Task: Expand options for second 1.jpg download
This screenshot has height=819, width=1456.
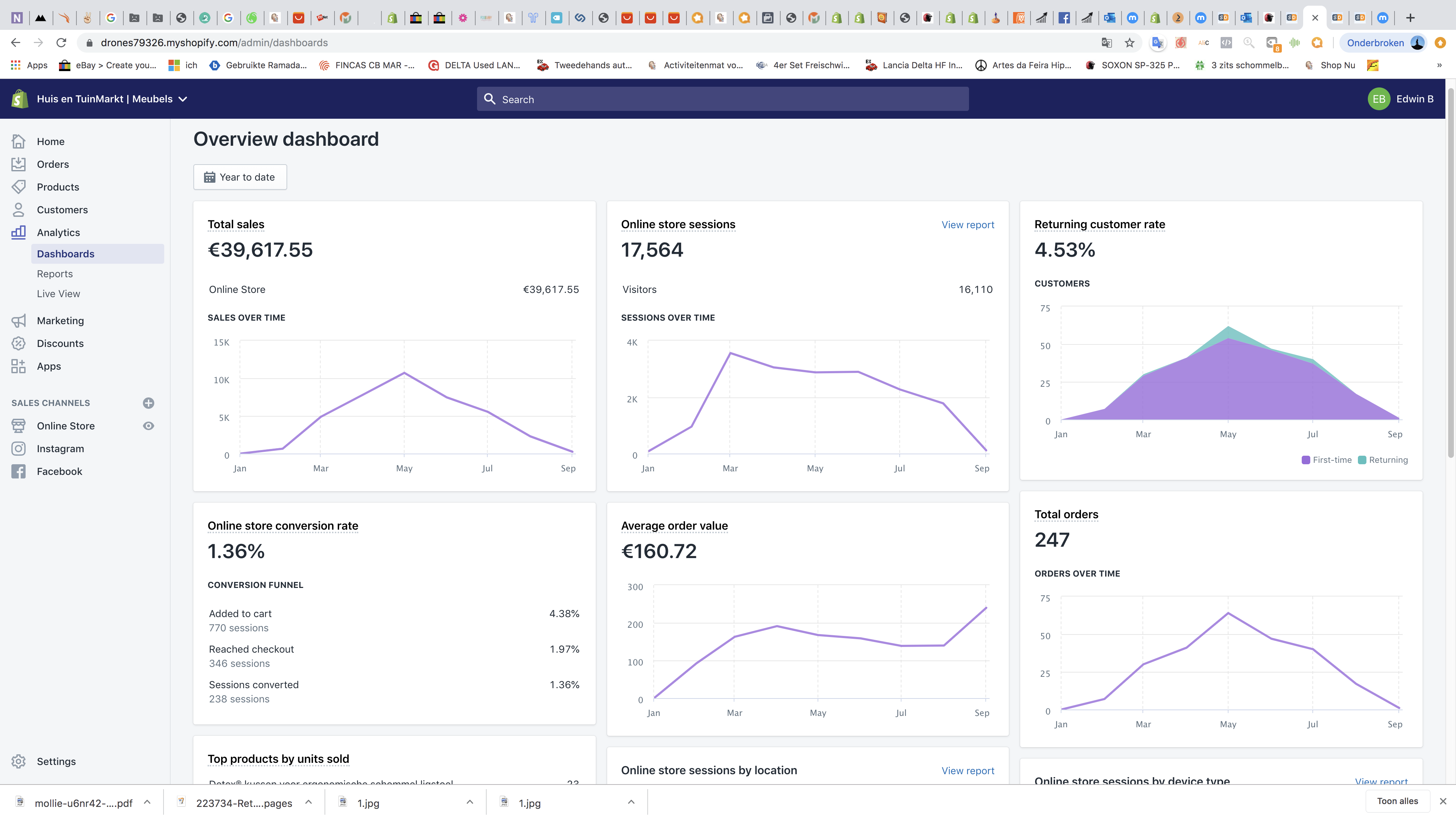Action: tap(631, 802)
